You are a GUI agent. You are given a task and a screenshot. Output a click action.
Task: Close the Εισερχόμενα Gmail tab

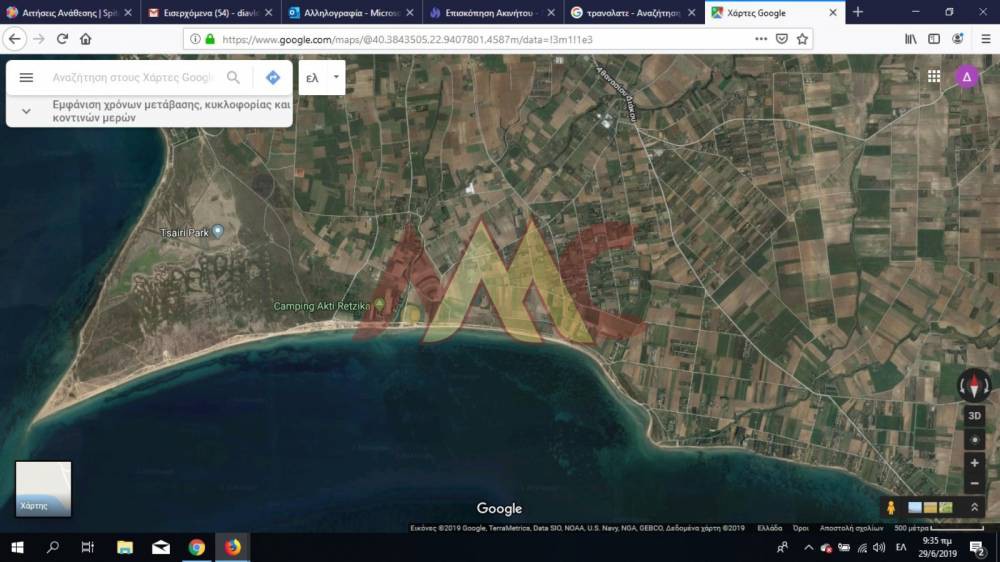point(268,13)
